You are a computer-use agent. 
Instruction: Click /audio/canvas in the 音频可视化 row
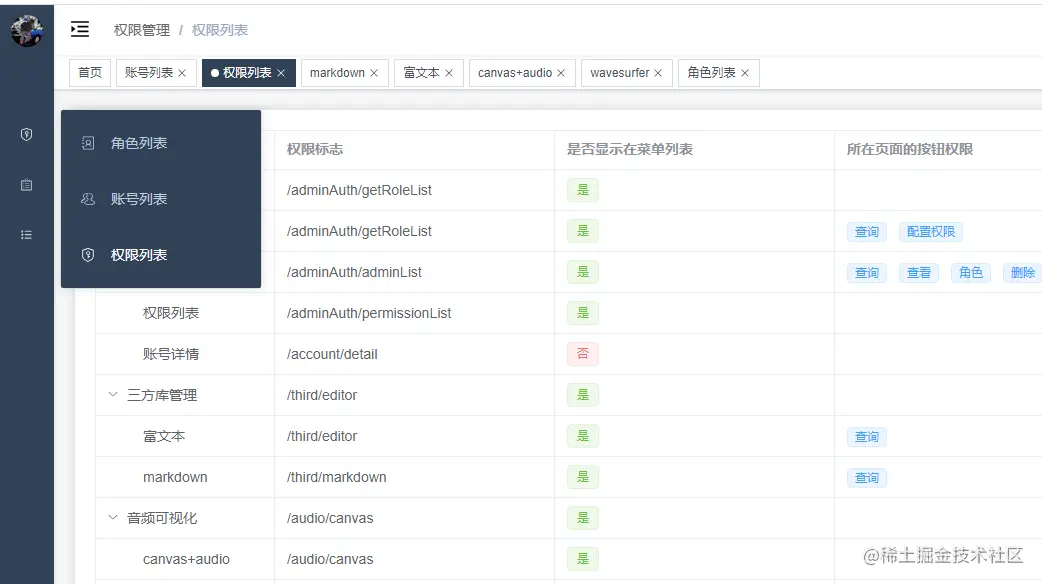tap(330, 518)
